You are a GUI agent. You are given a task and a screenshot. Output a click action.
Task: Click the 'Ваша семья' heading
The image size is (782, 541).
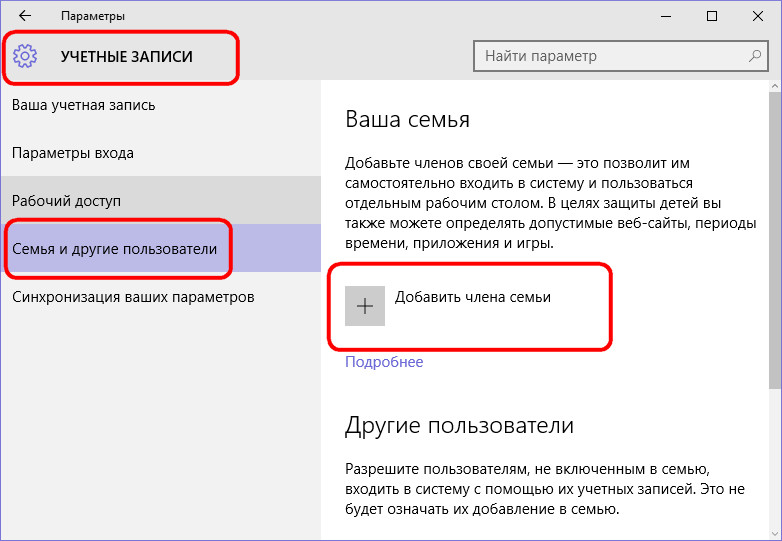coord(407,120)
